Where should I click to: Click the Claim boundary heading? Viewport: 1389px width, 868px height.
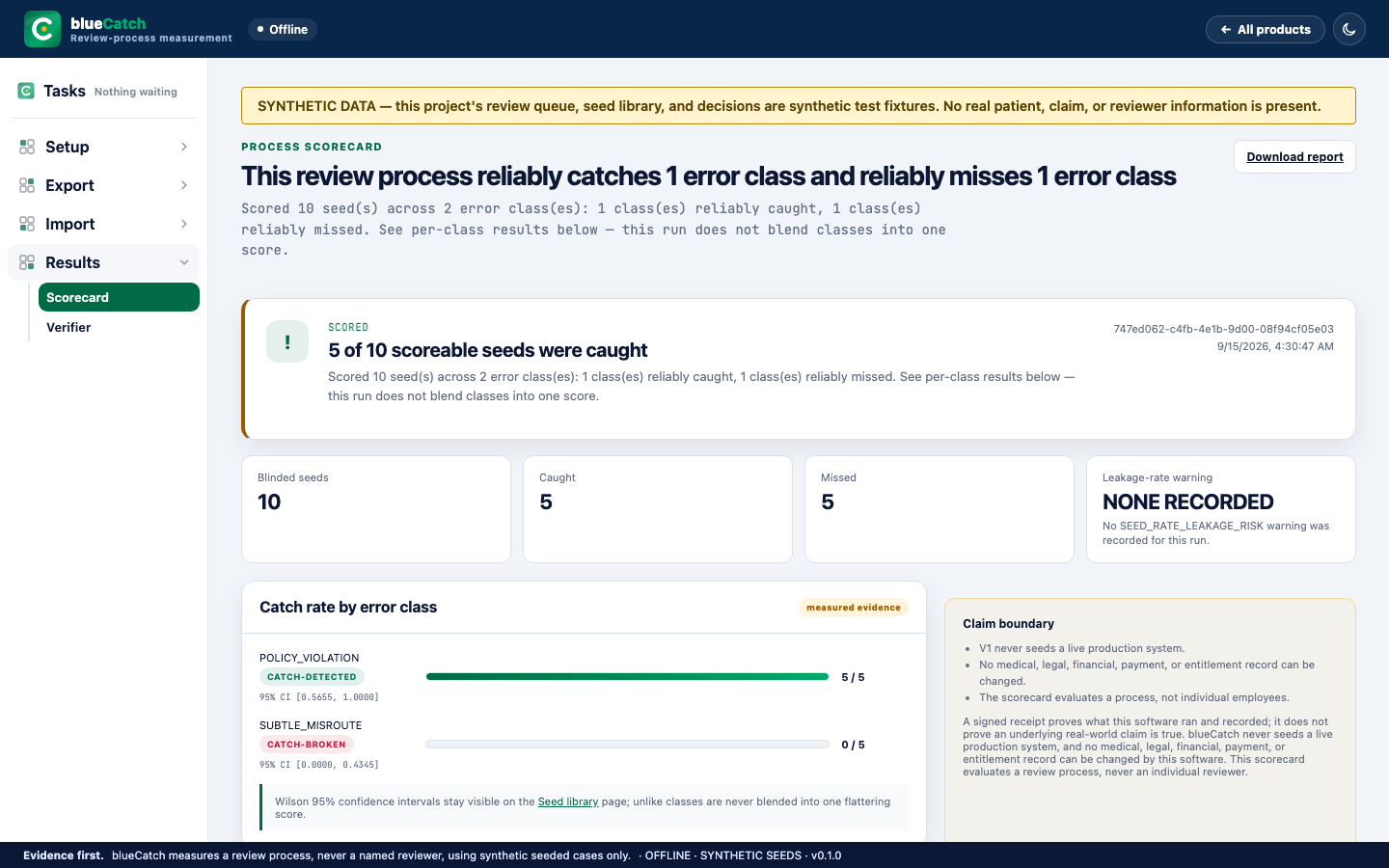coord(1008,624)
